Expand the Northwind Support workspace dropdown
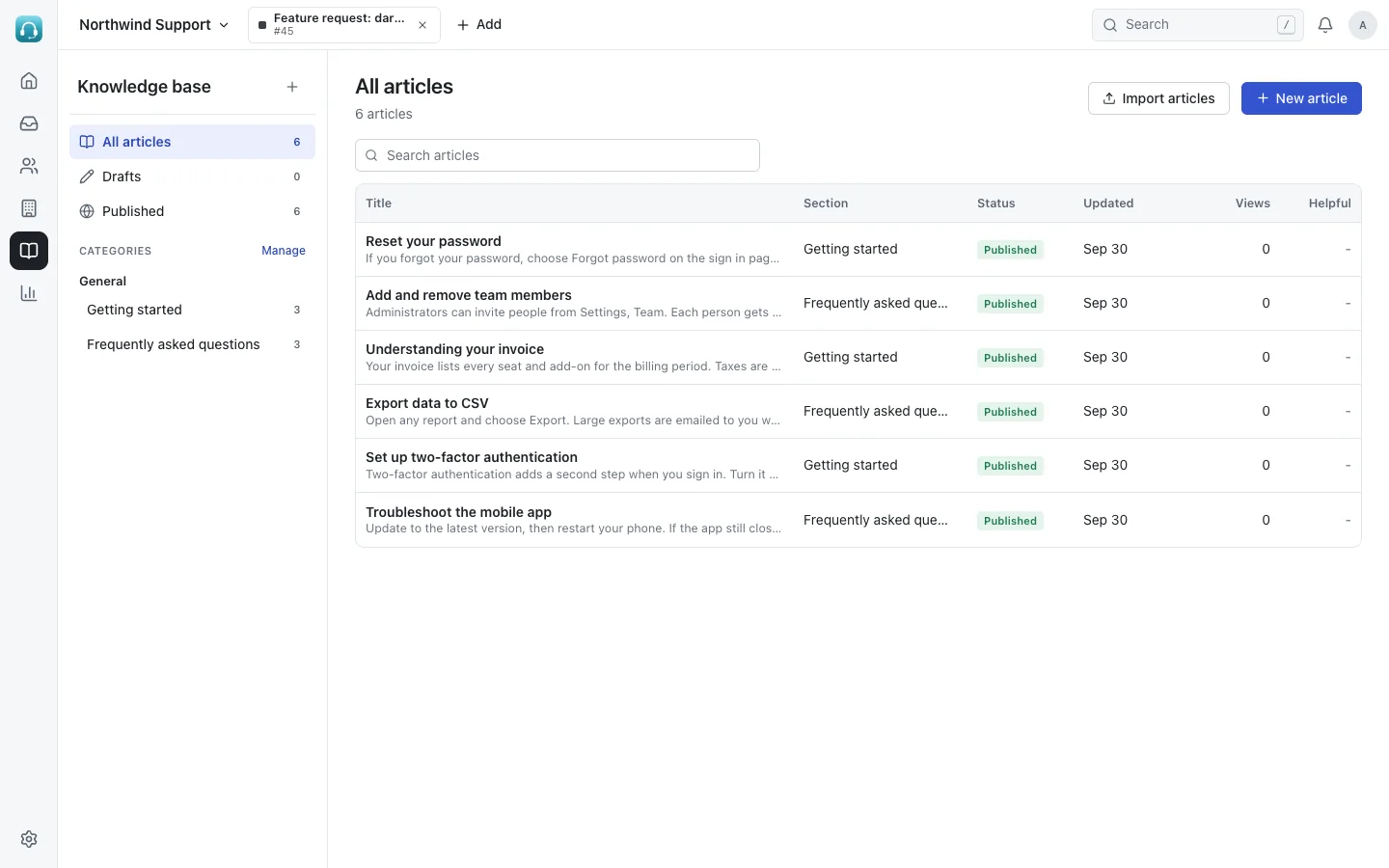Viewport: 1389px width, 868px height. [x=153, y=25]
